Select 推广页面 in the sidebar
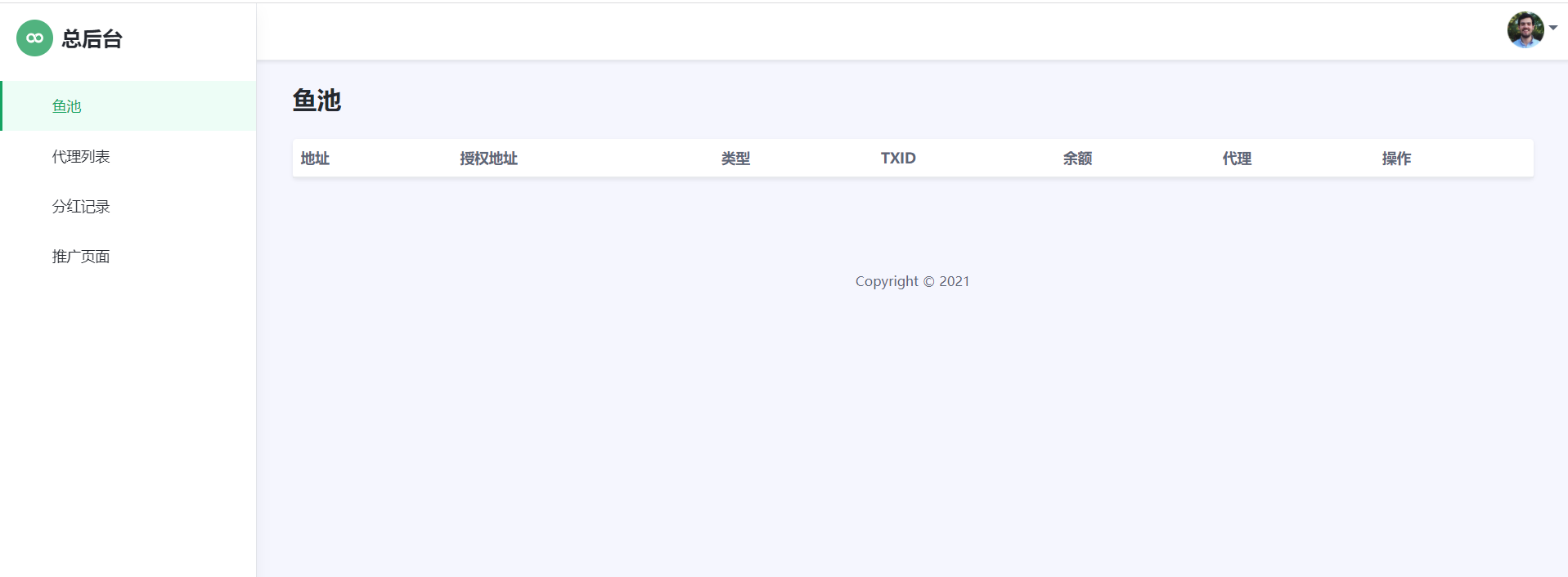This screenshot has height=577, width=1568. point(81,257)
